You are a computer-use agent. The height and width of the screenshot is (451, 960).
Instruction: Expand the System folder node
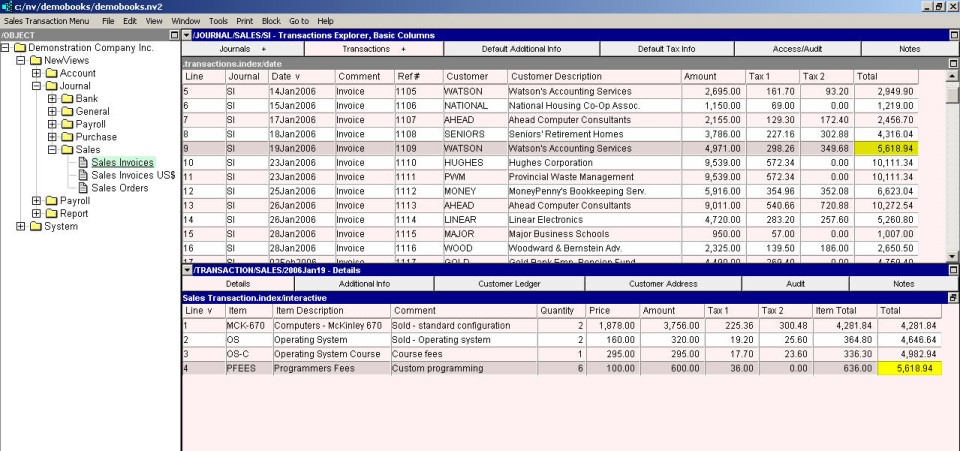pyautogui.click(x=21, y=226)
